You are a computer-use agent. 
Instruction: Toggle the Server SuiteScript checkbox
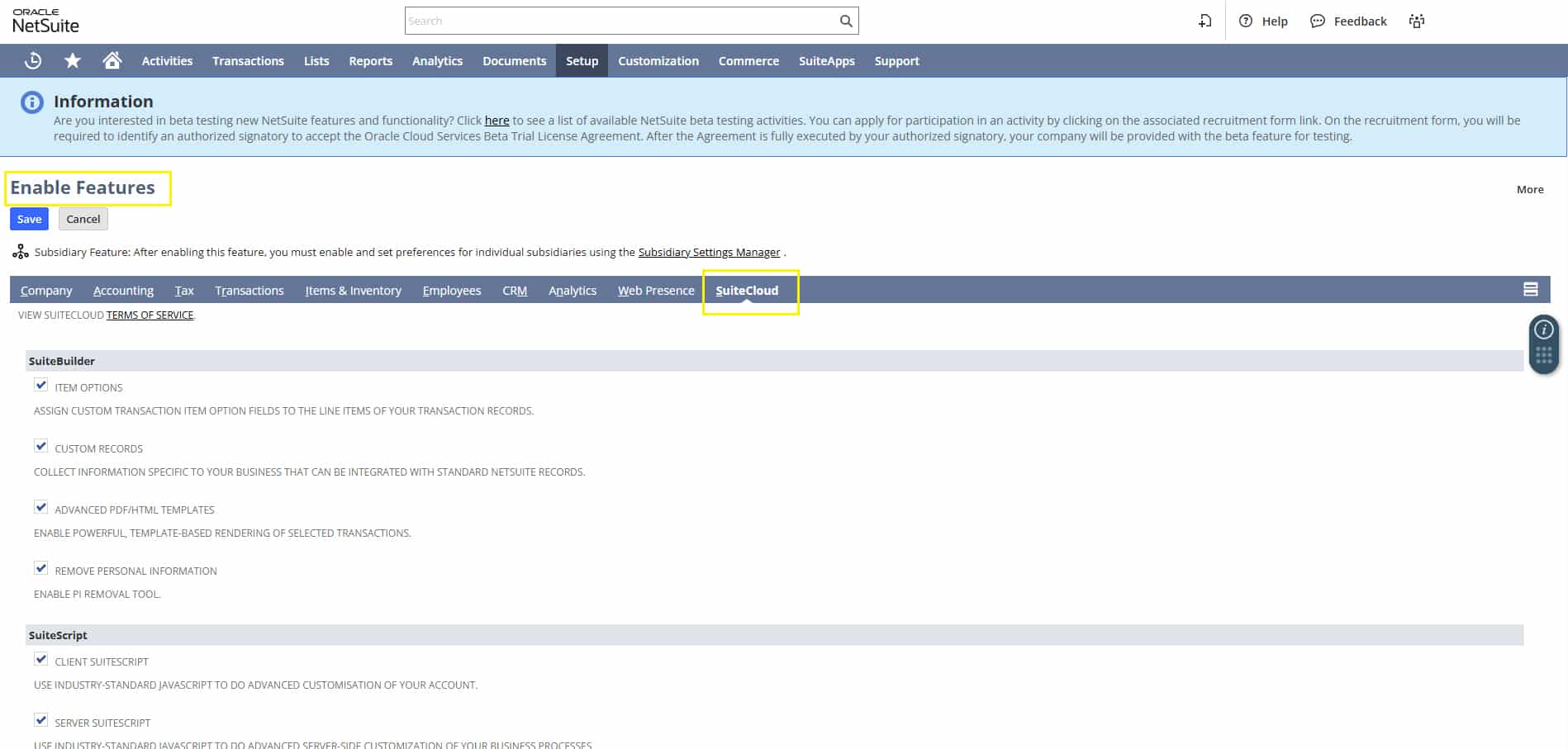(40, 720)
